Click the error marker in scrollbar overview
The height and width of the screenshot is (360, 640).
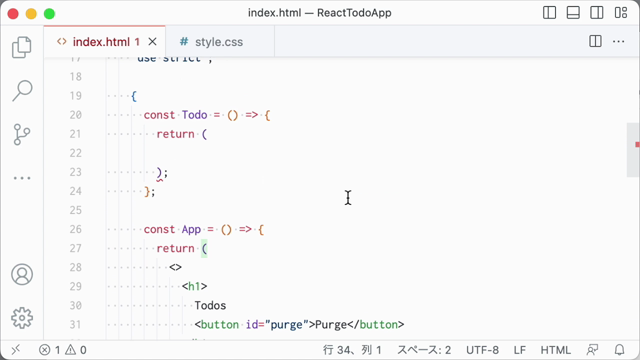[x=637, y=144]
